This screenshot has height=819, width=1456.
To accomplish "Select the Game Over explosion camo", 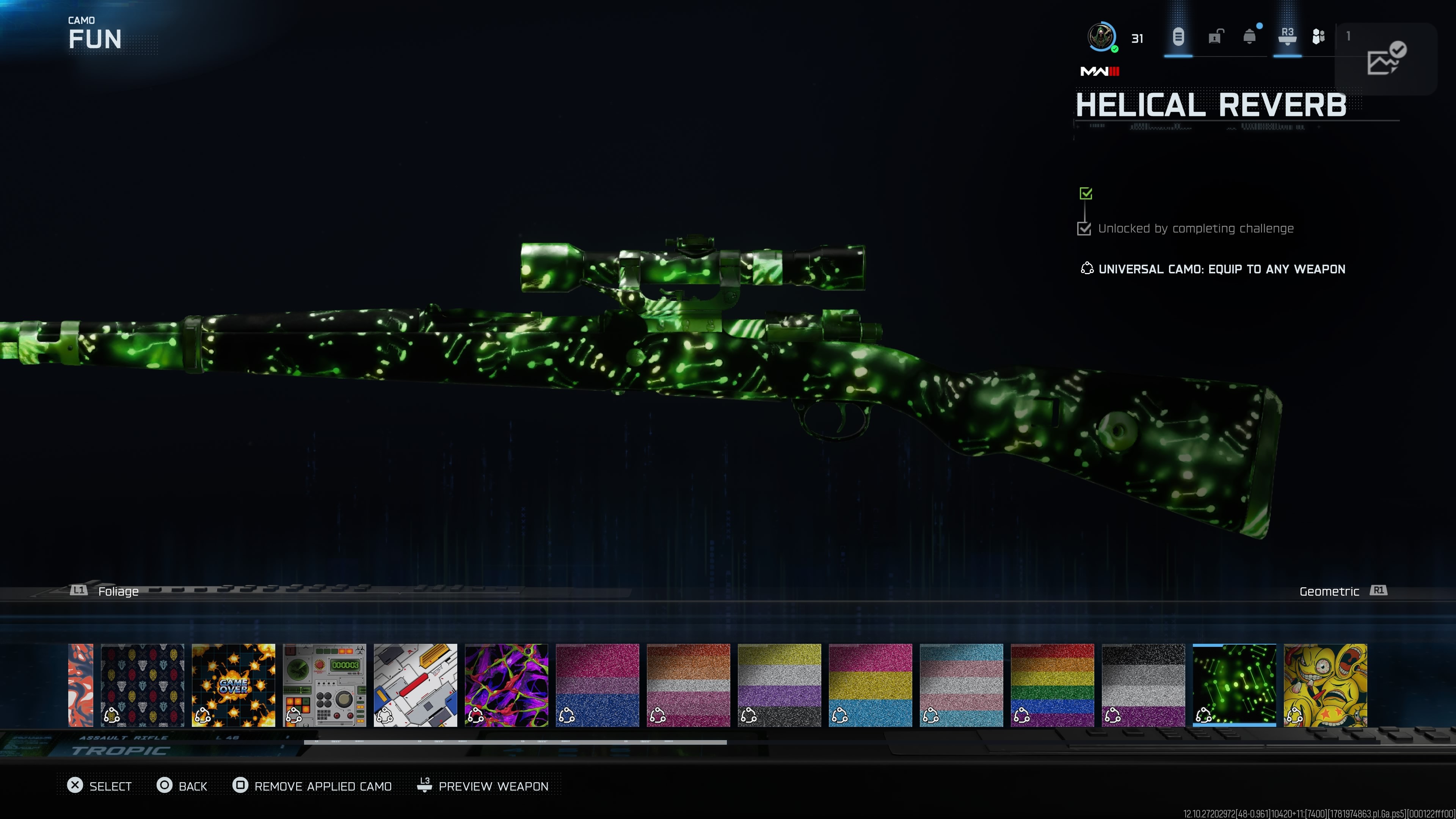I will pos(234,685).
